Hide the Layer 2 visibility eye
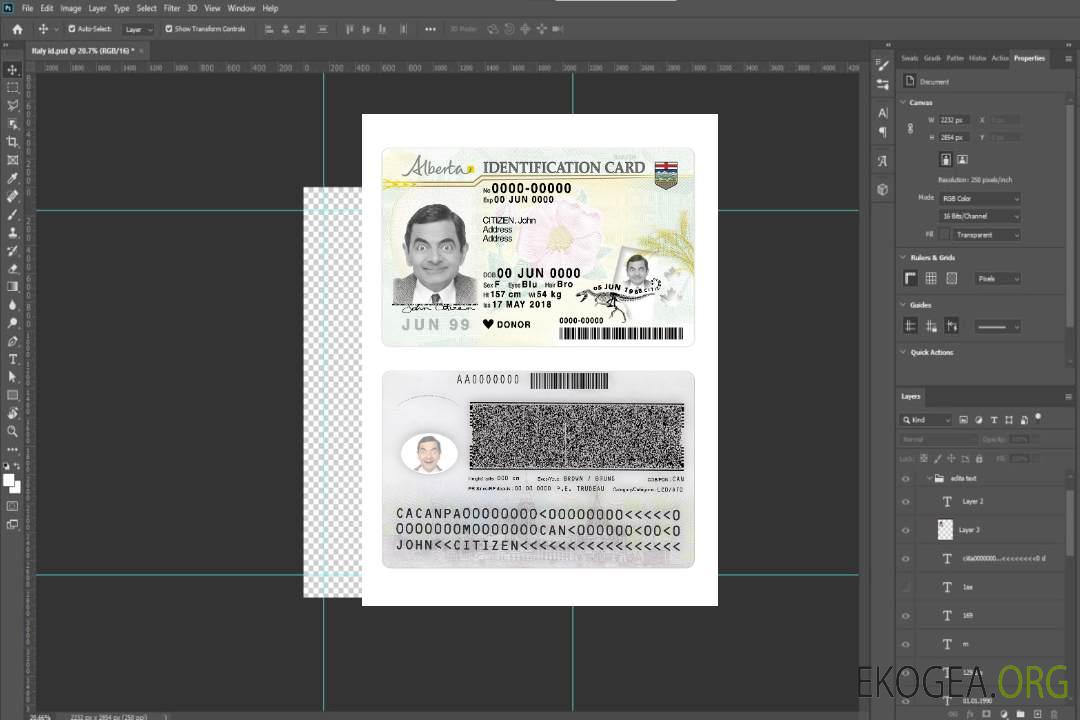The width and height of the screenshot is (1080, 720). 906,501
